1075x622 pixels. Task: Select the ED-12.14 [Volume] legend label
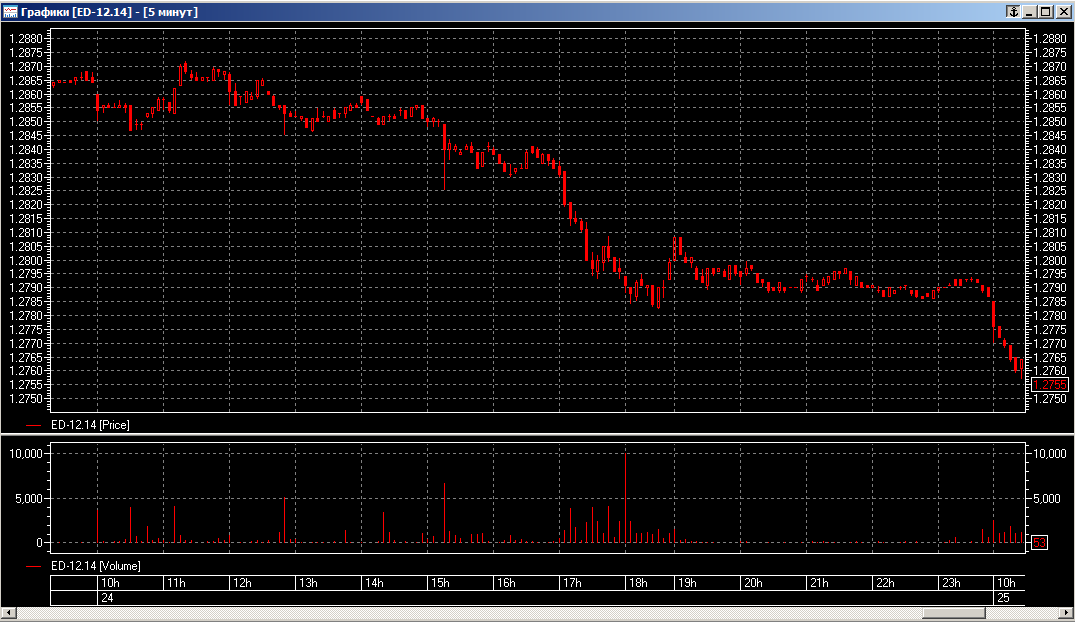tap(95, 566)
